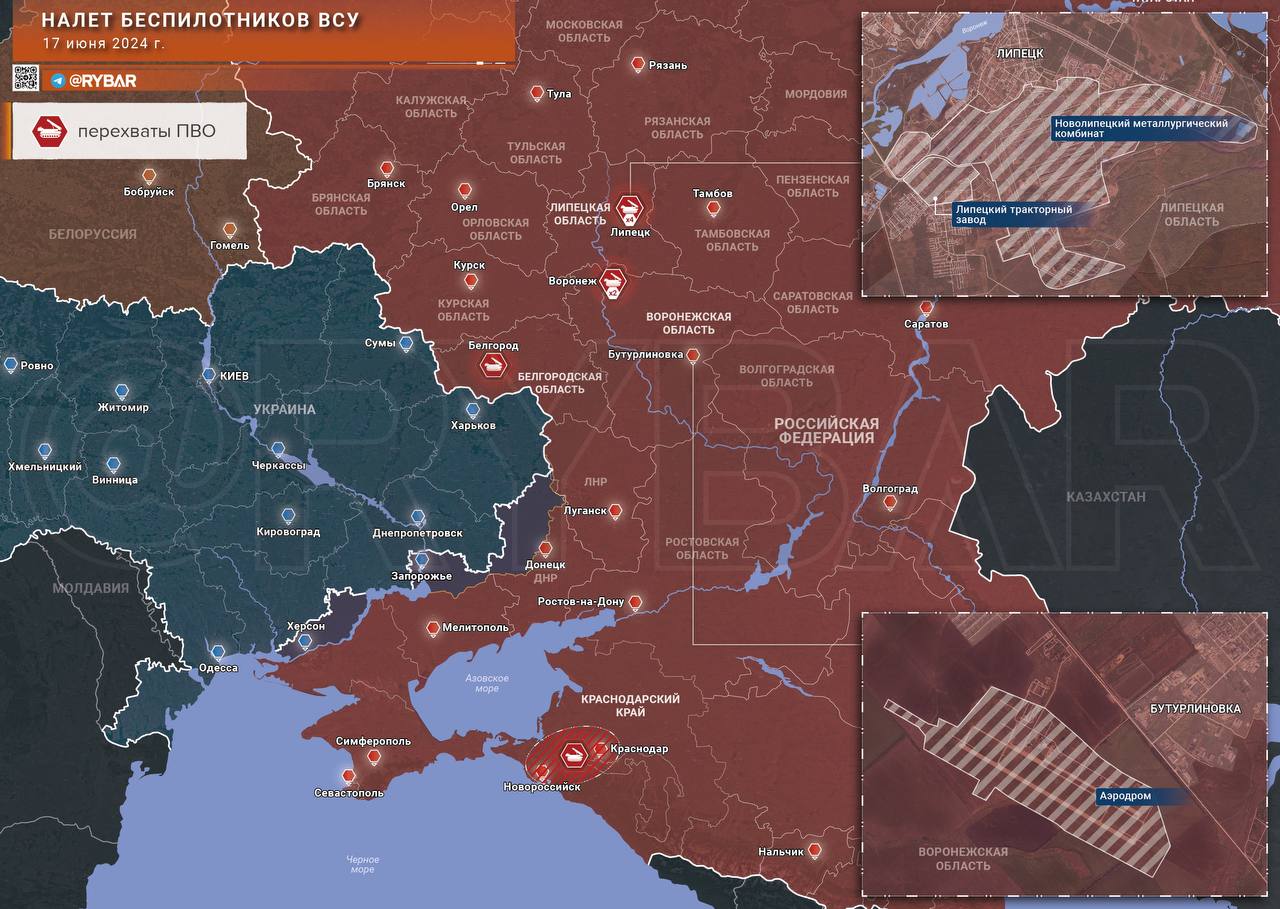Click the КИЕВ capital marker

[209, 376]
